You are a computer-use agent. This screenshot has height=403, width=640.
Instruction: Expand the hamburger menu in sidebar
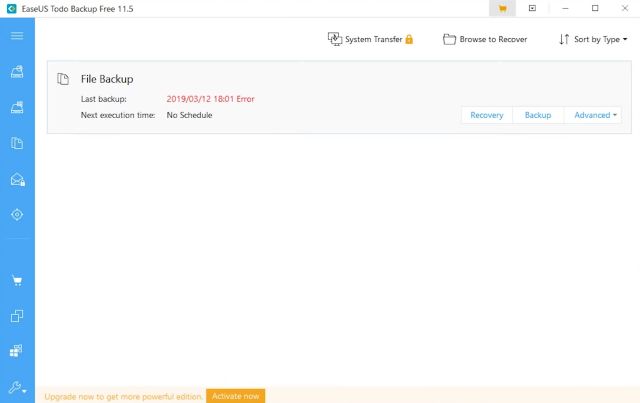point(17,36)
